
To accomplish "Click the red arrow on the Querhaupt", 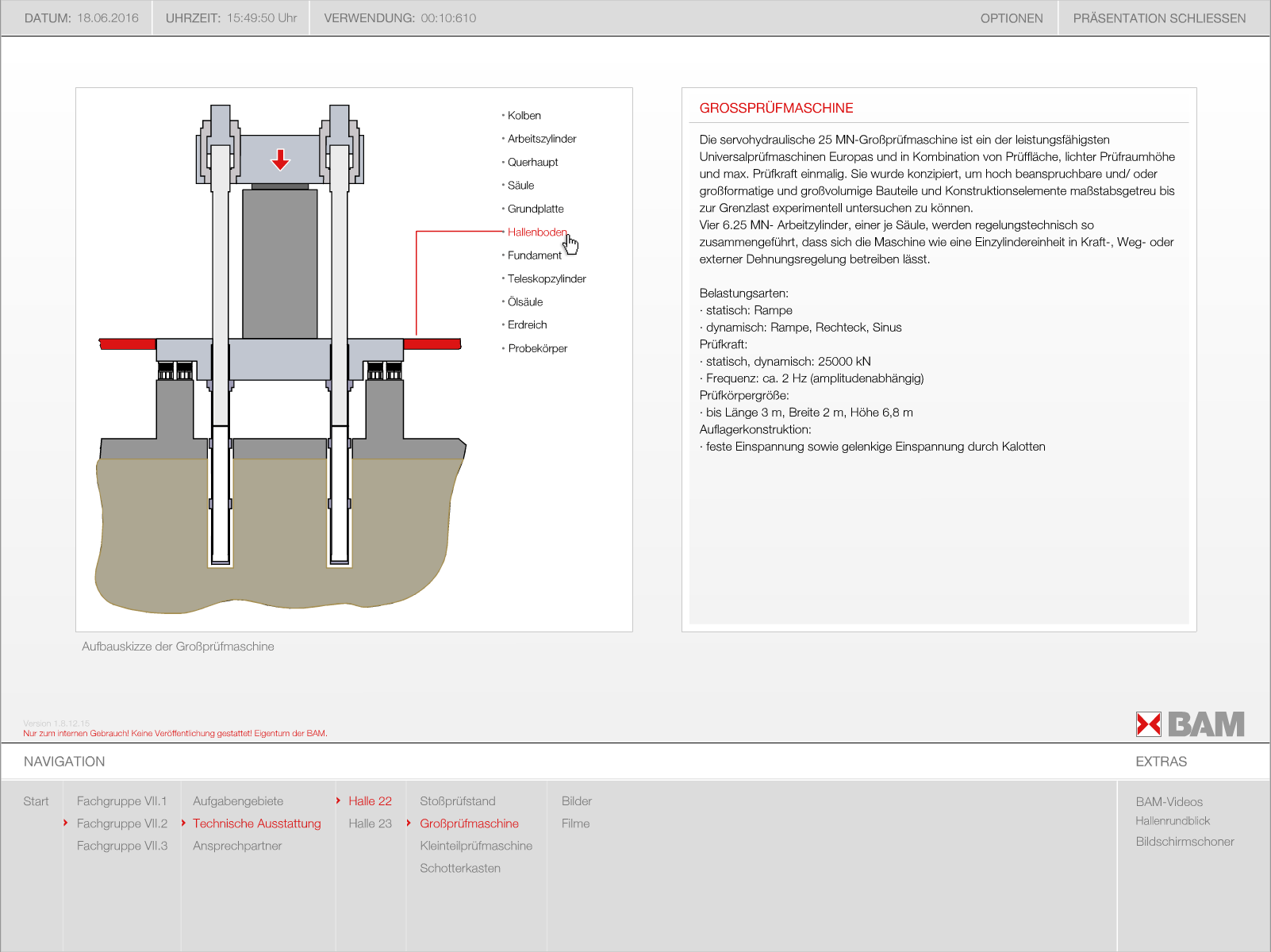I will [x=280, y=159].
